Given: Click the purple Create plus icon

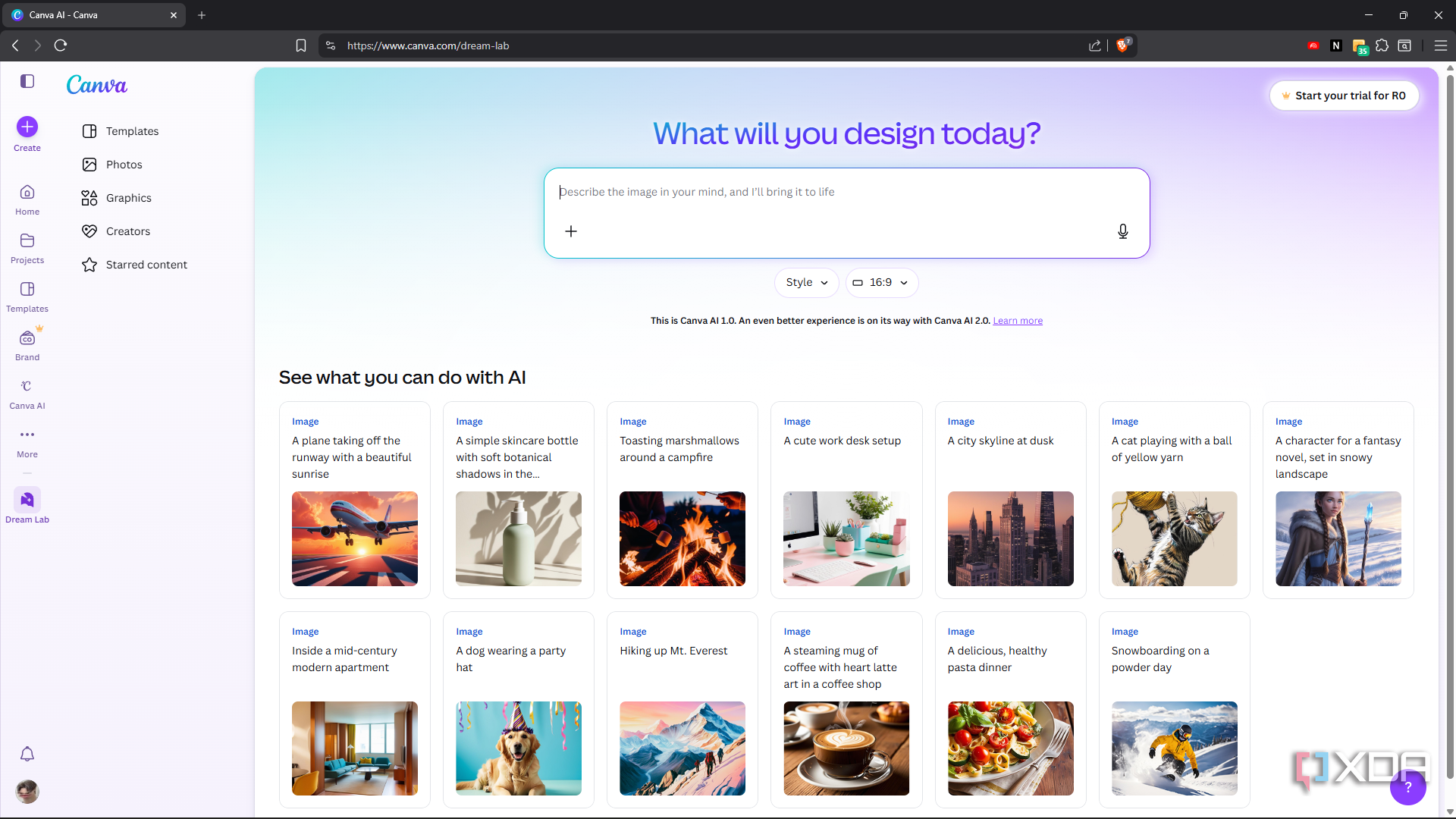Looking at the screenshot, I should [x=27, y=127].
